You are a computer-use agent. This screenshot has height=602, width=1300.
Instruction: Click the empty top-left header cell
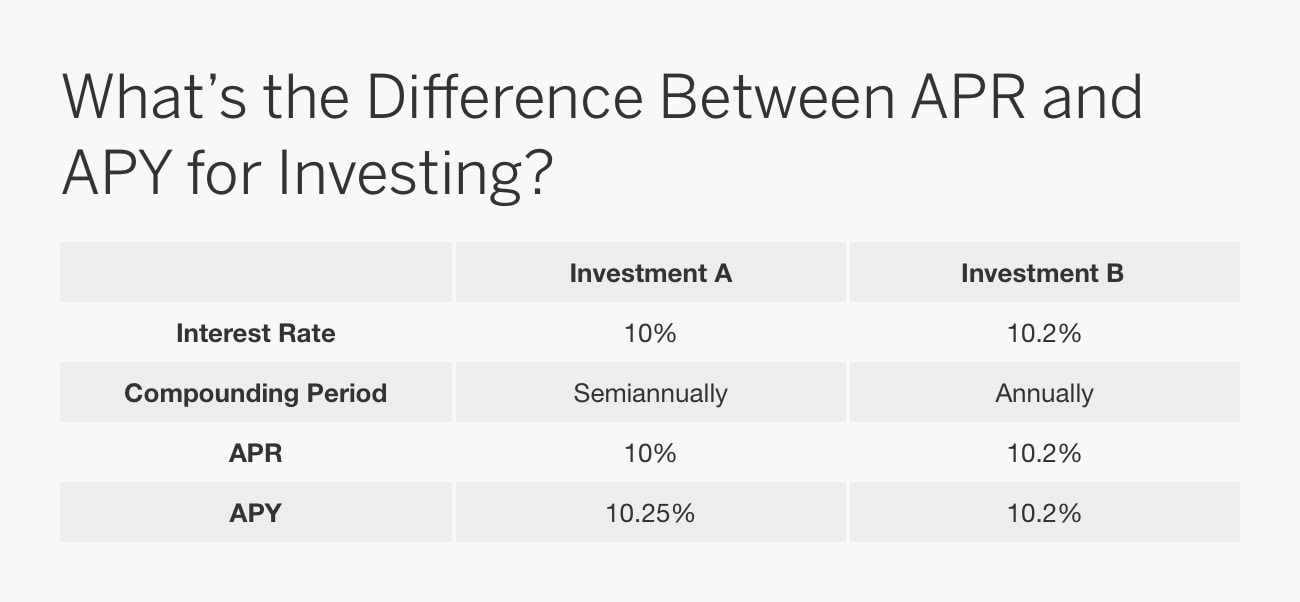[255, 272]
